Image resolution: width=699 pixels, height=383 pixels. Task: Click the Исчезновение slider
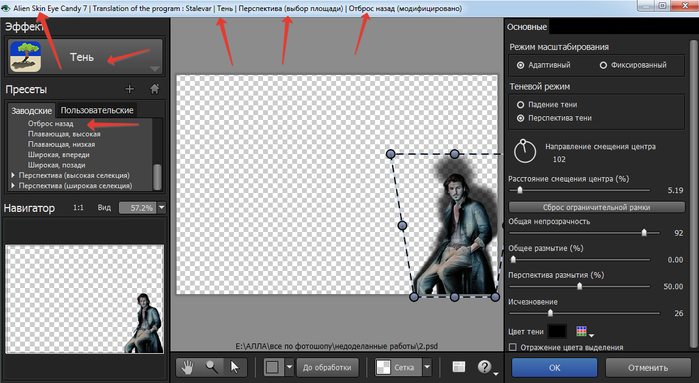pos(584,313)
